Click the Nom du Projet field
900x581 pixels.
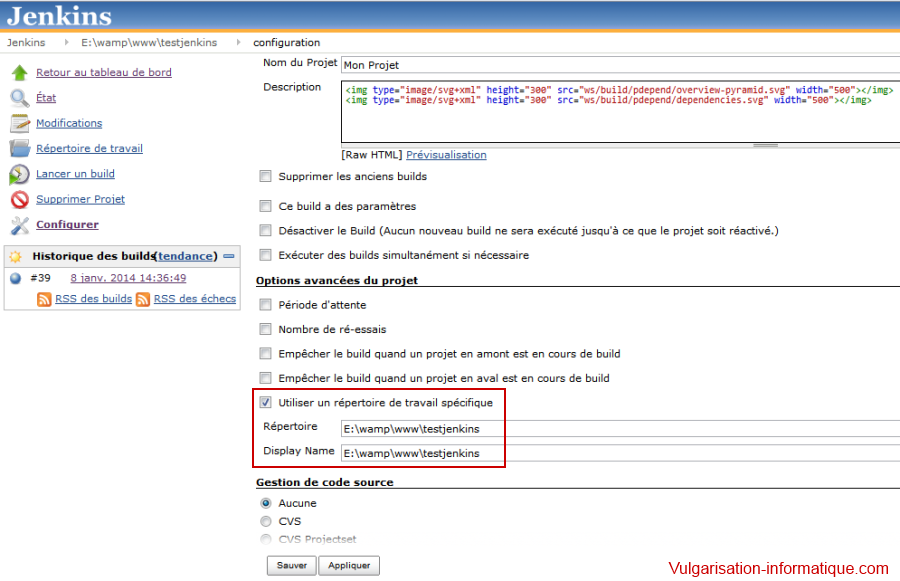pos(620,65)
